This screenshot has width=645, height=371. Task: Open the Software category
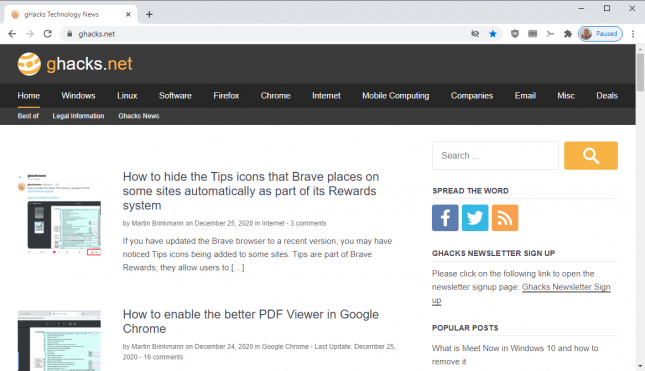pos(175,95)
